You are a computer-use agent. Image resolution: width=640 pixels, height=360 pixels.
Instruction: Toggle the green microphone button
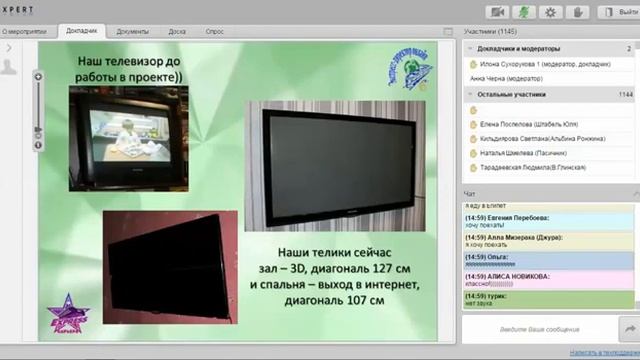point(524,12)
